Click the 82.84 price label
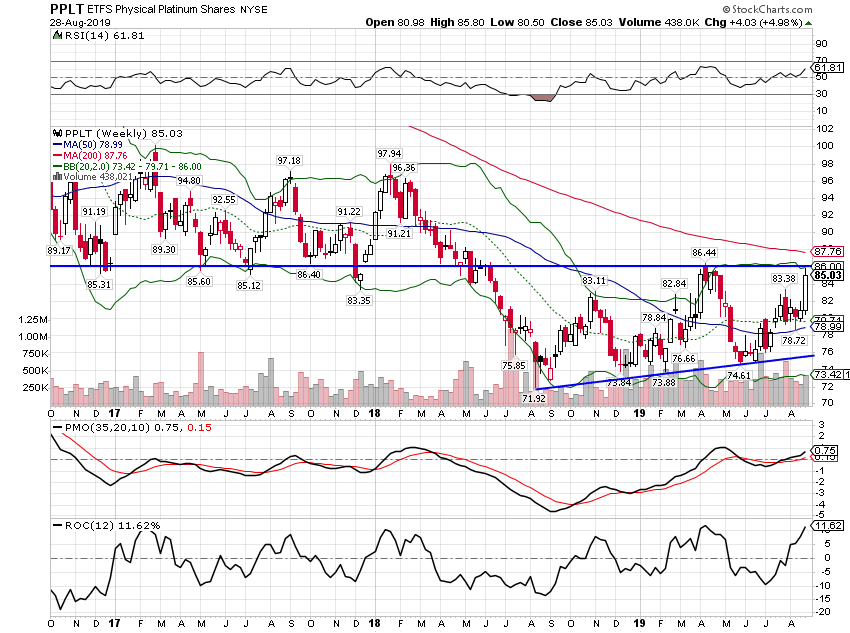 tap(674, 284)
